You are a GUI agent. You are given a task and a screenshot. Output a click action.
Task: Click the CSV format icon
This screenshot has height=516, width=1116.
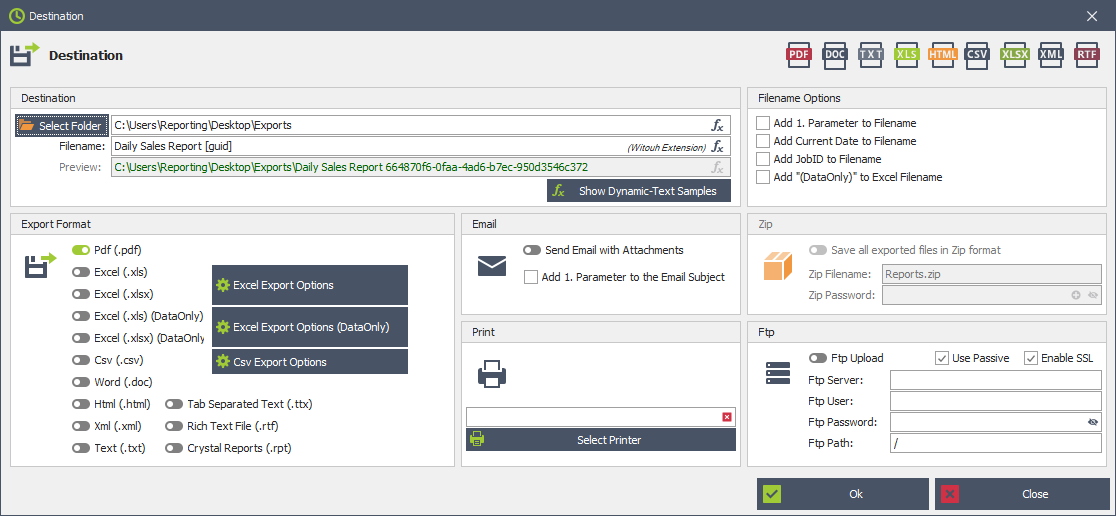click(x=977, y=54)
